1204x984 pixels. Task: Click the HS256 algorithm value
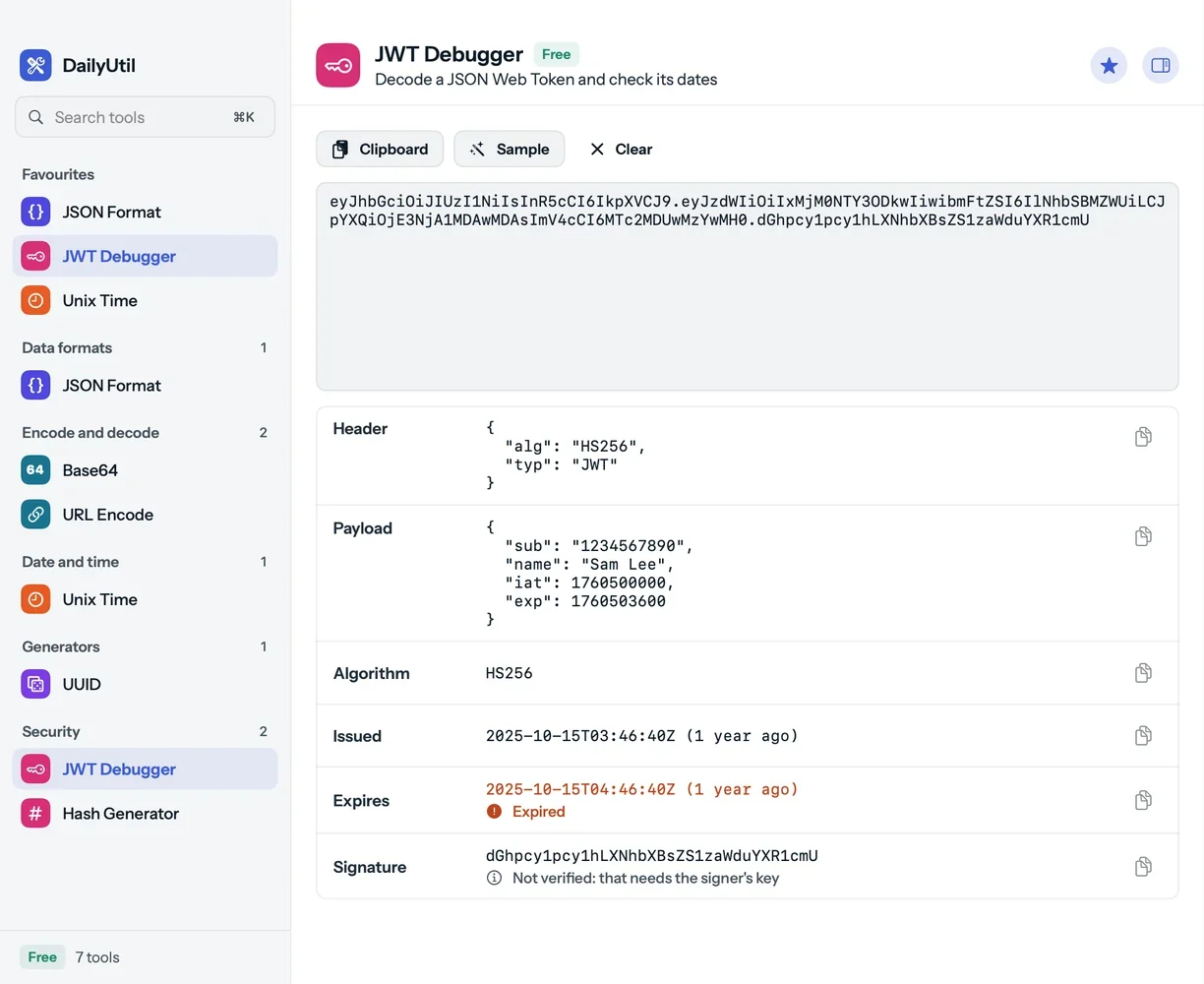[x=509, y=673]
